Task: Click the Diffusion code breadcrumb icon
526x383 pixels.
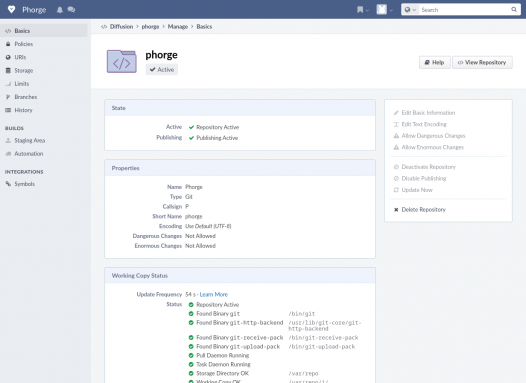Action: point(104,26)
